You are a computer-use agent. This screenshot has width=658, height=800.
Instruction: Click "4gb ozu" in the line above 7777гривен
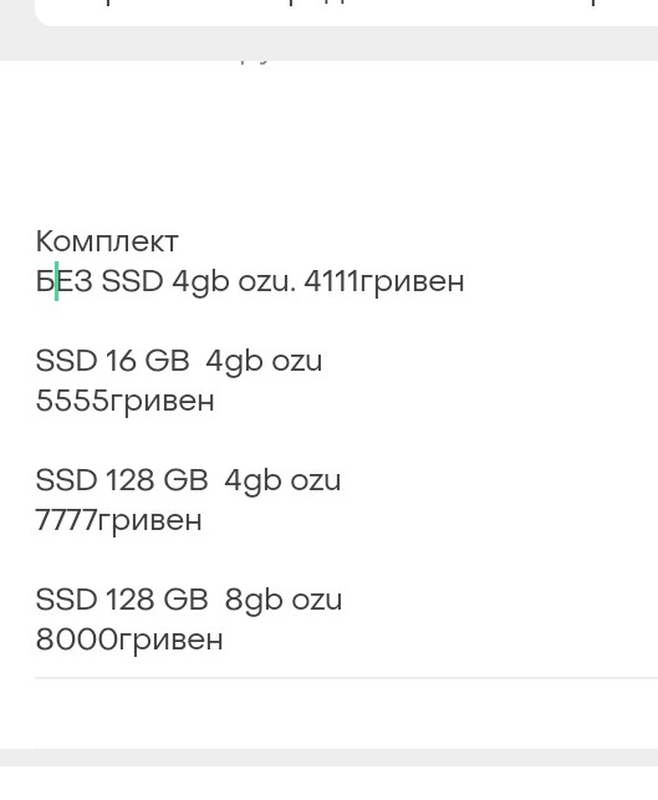(282, 480)
